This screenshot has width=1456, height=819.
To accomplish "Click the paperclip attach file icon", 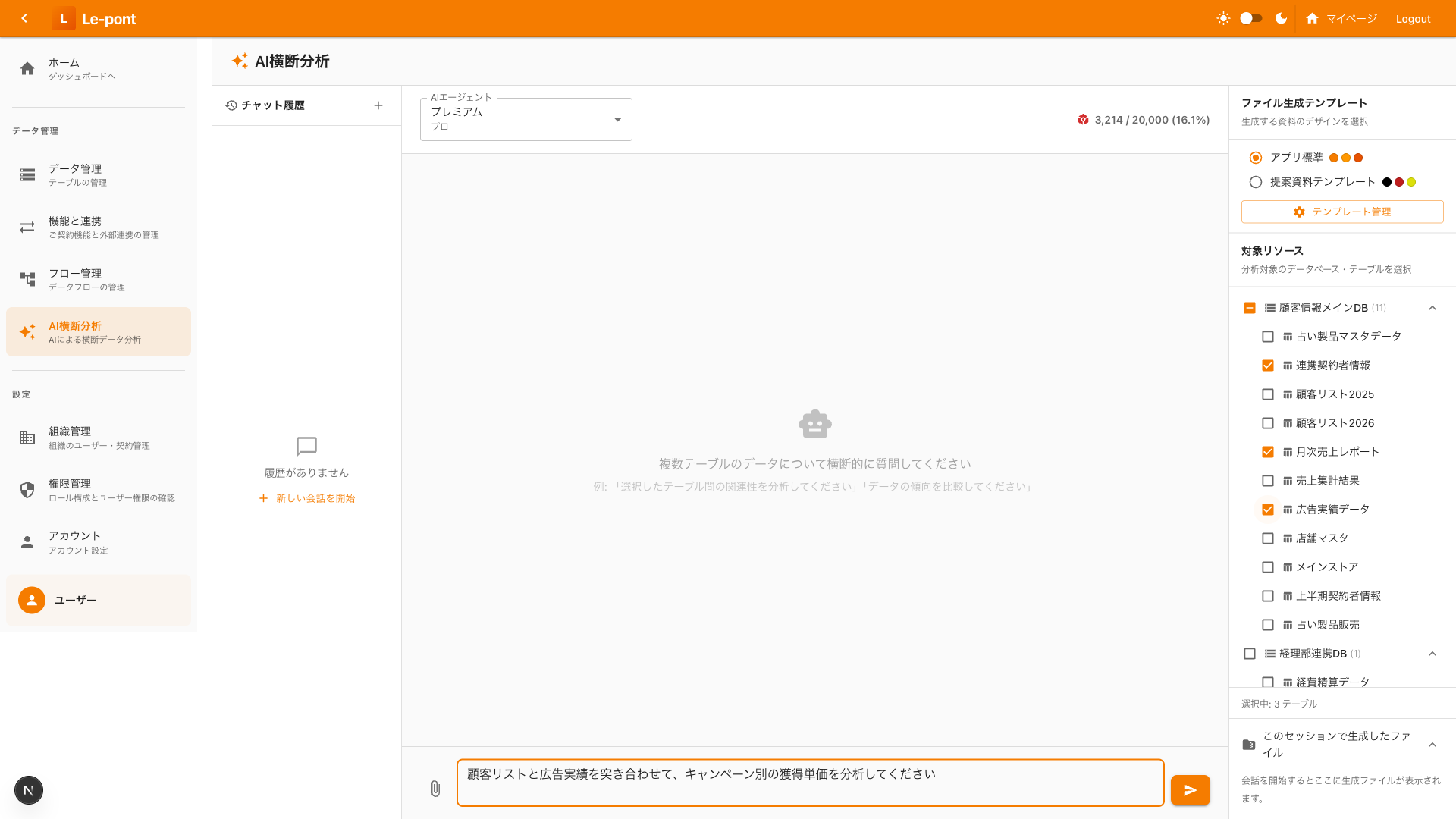I will click(435, 789).
